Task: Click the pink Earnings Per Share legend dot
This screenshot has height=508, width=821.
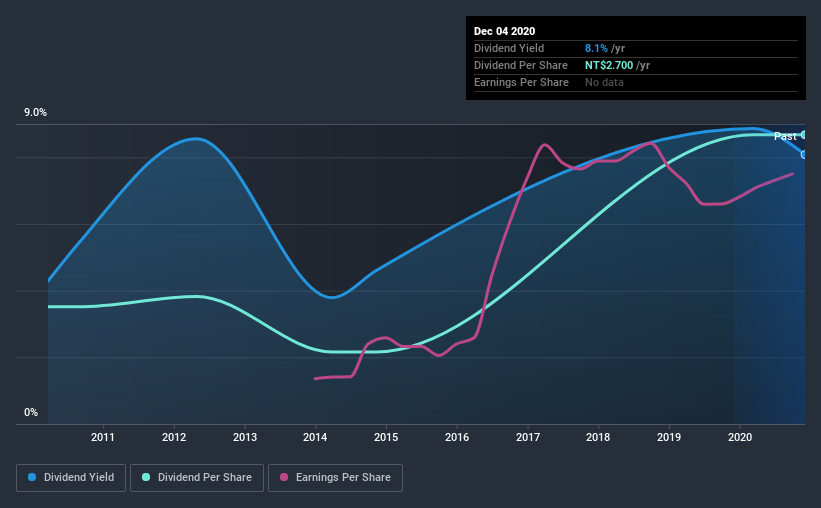Action: (x=284, y=477)
